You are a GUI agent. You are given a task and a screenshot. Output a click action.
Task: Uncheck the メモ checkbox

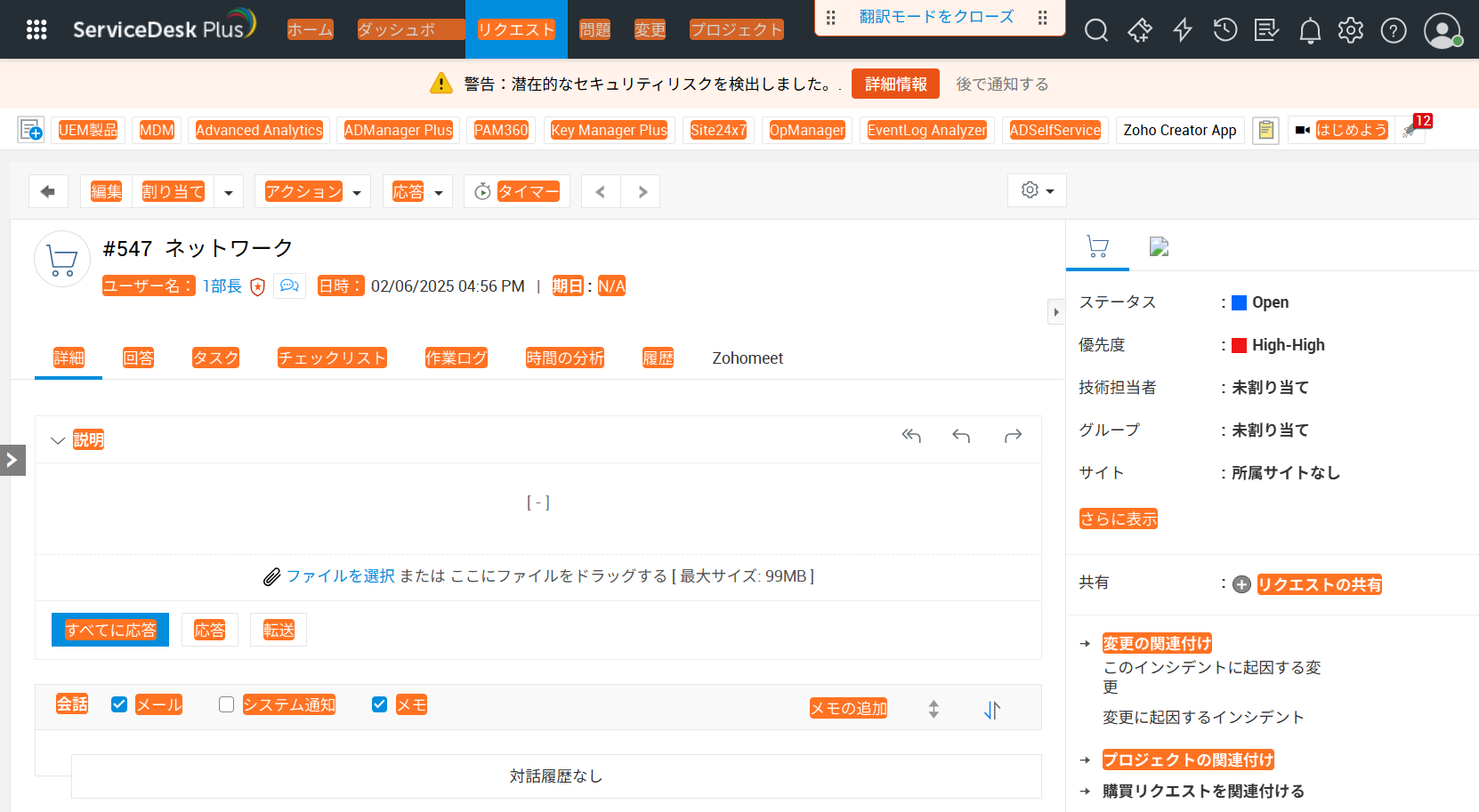click(379, 704)
